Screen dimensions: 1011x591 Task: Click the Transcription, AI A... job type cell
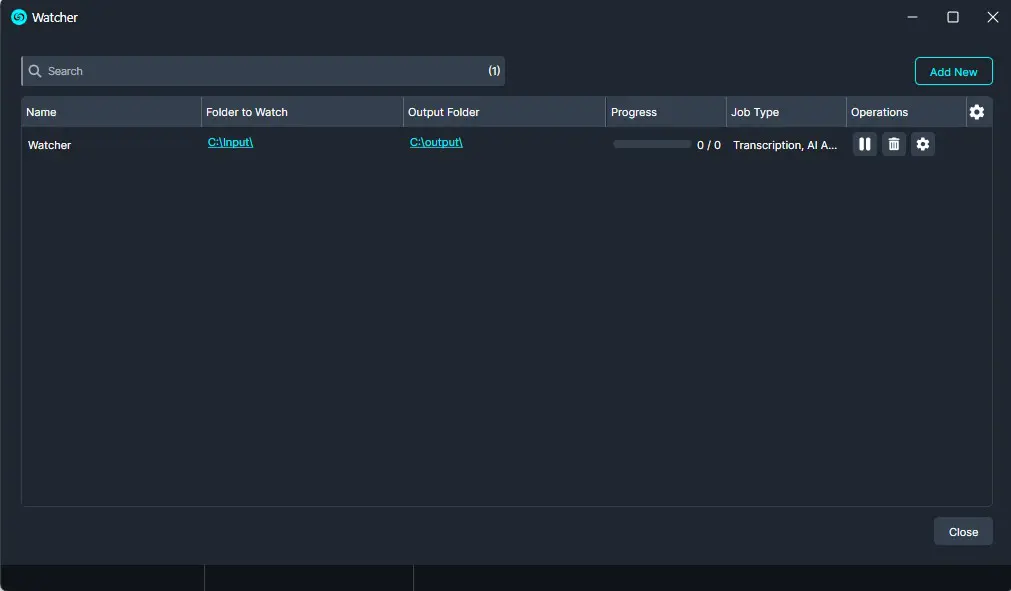[785, 145]
